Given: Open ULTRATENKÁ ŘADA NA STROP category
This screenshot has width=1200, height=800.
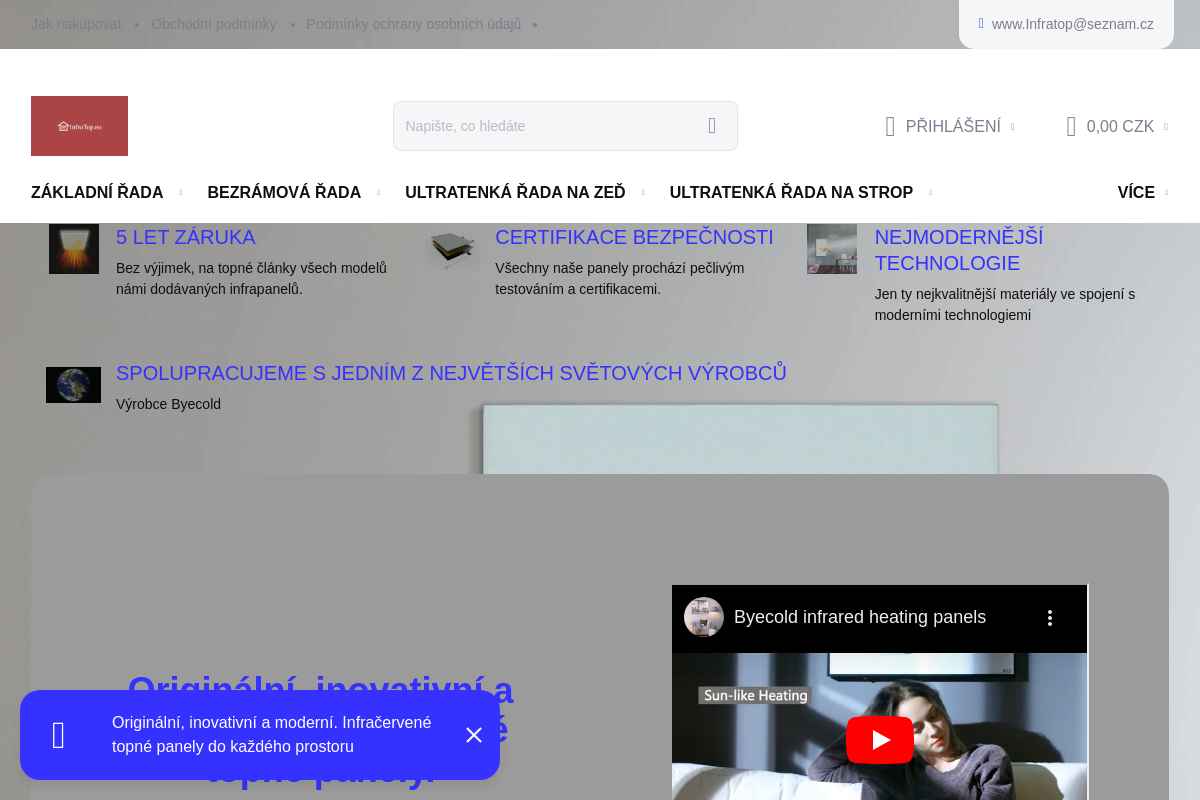Looking at the screenshot, I should [791, 192].
